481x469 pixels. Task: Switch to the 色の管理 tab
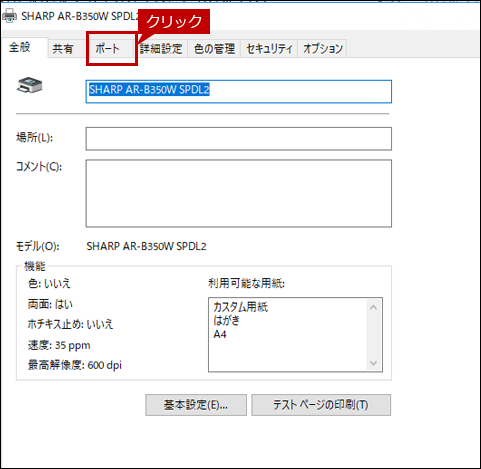(x=214, y=49)
